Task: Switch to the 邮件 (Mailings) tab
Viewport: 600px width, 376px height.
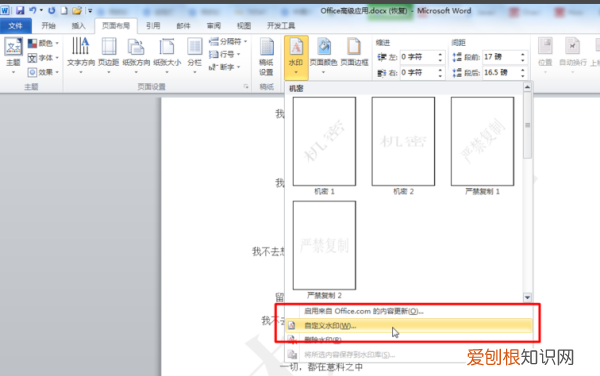Action: 183,26
